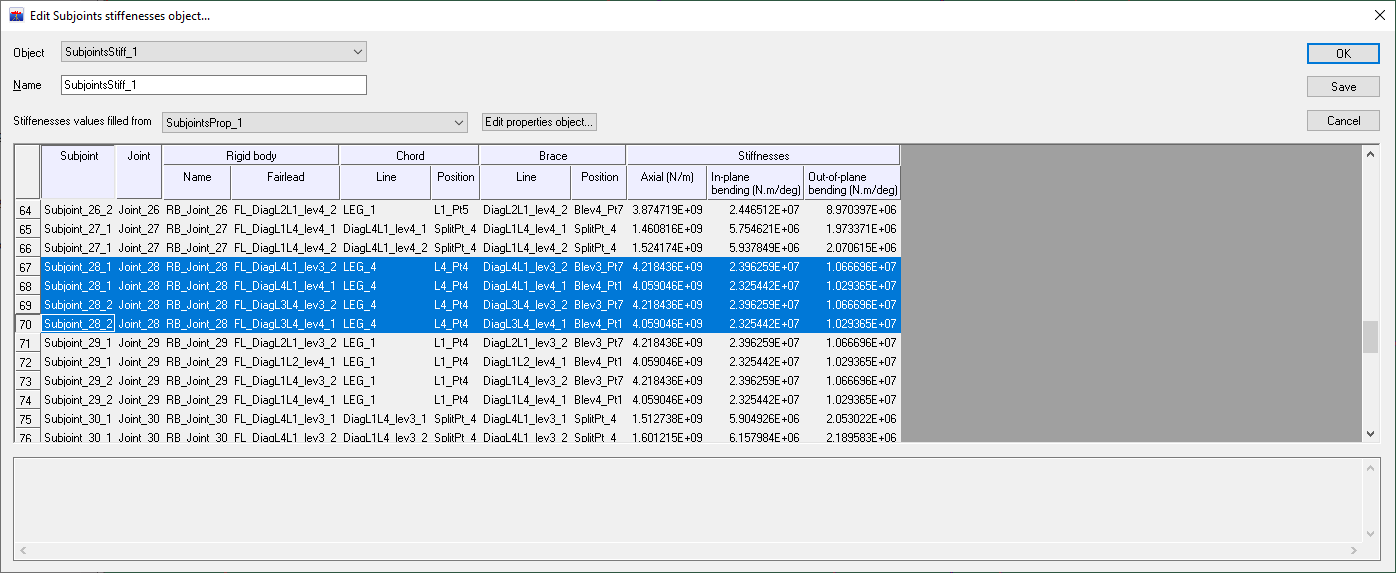
Task: Select row header number 71
Action: (27, 343)
